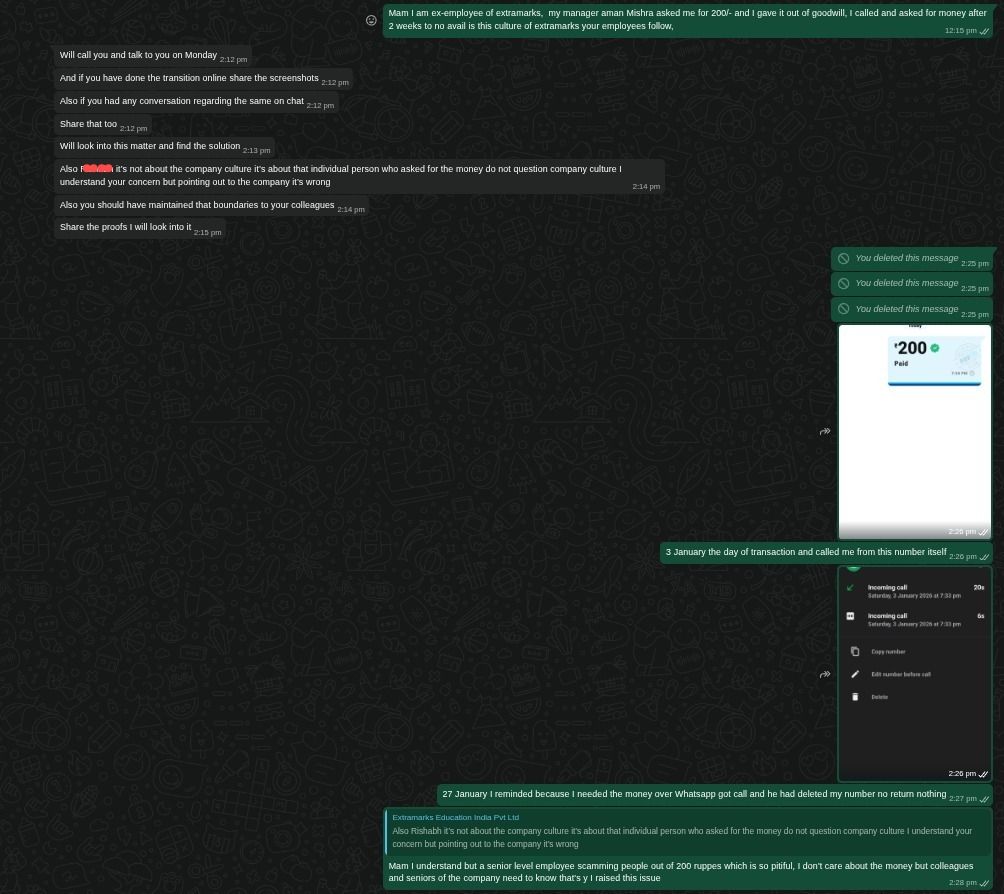This screenshot has height=894, width=1004.
Task: Select the "Share that too" message
Action: point(88,124)
